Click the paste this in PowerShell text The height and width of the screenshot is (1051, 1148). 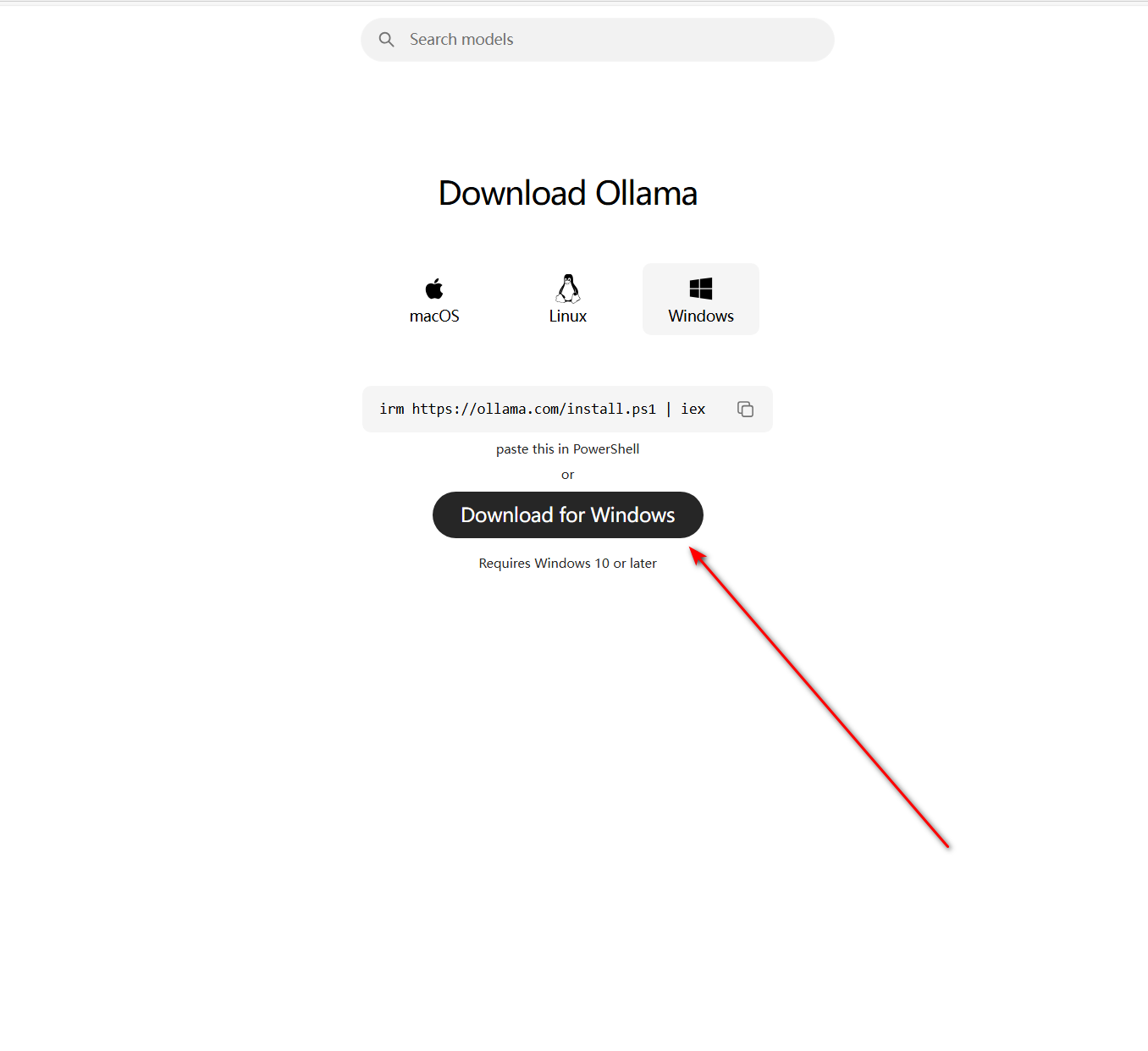(568, 449)
